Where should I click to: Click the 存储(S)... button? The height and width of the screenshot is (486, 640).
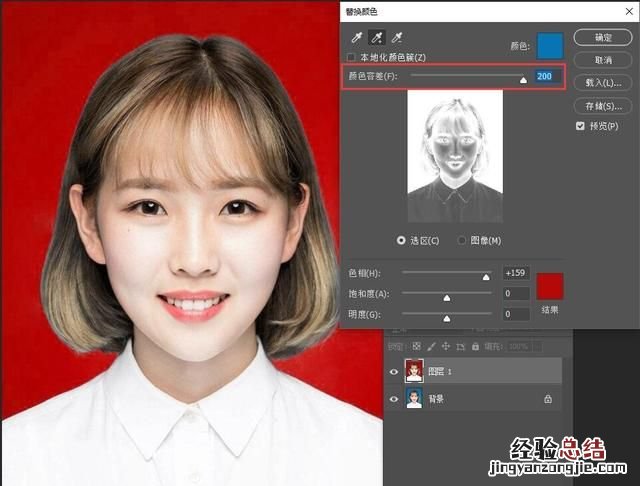603,106
